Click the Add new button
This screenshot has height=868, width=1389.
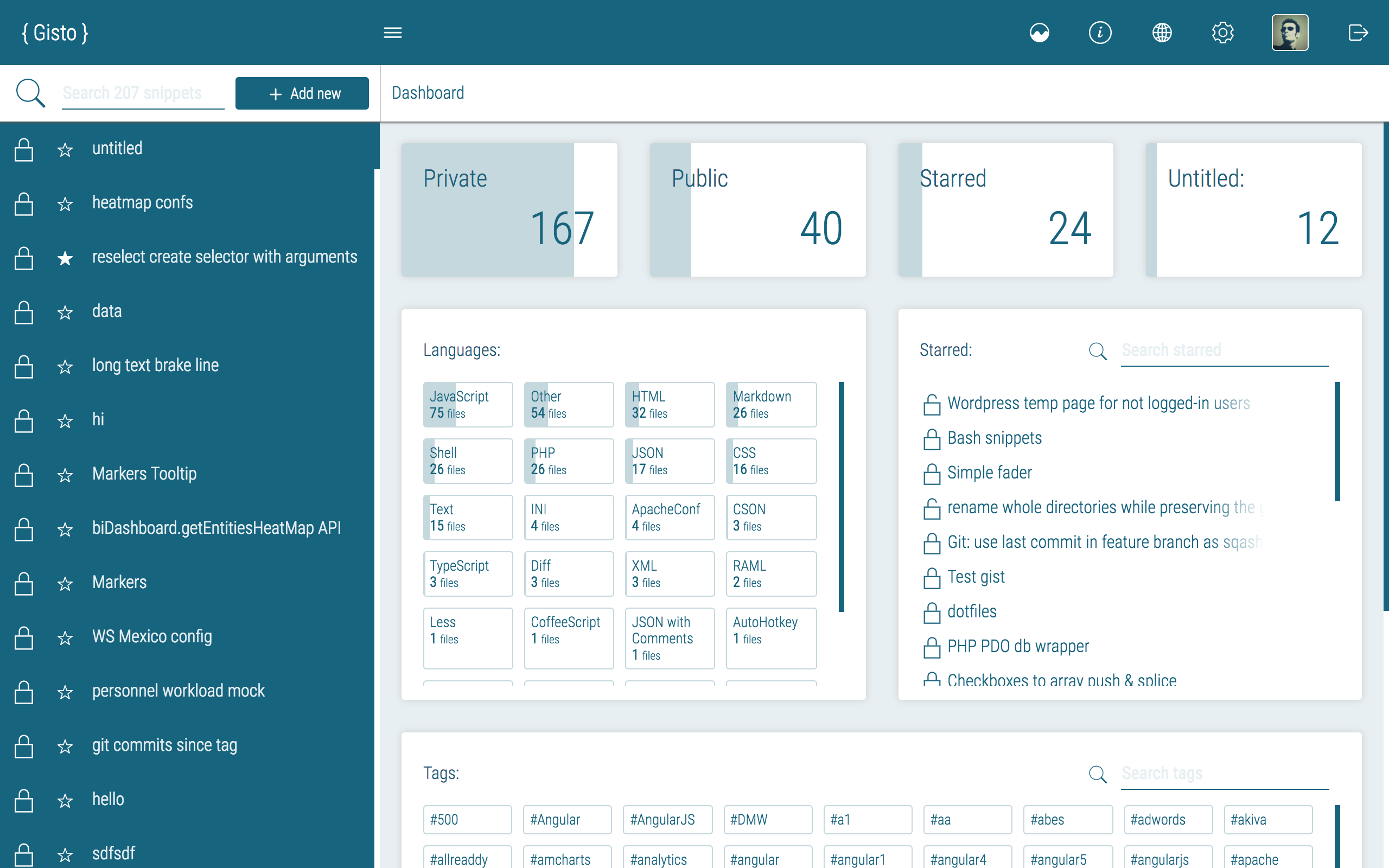click(302, 93)
